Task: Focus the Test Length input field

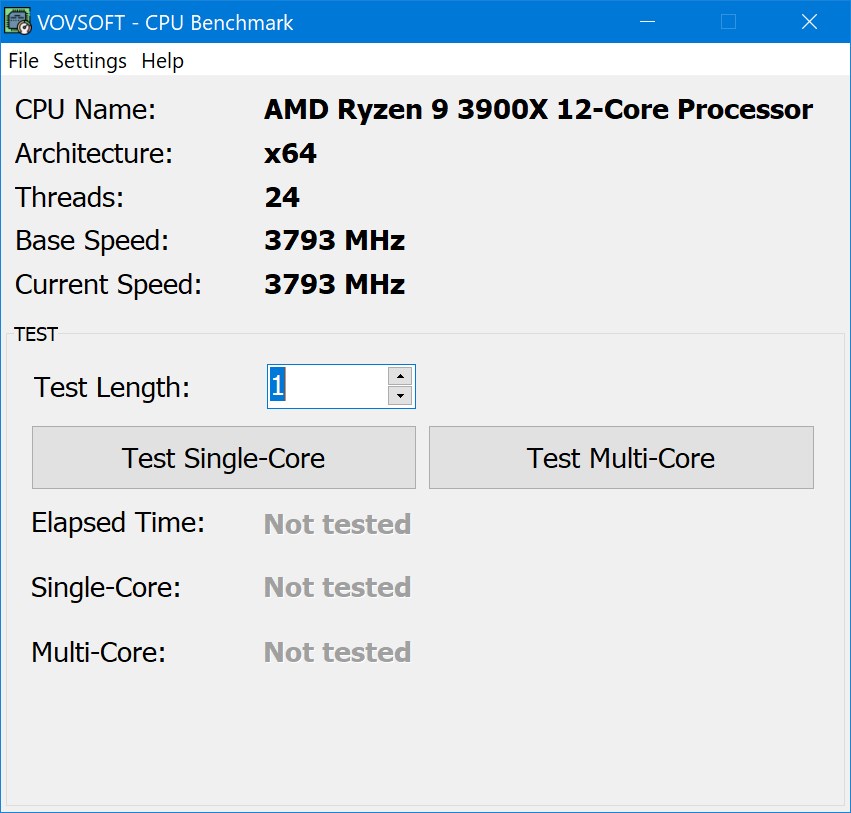Action: [x=327, y=386]
